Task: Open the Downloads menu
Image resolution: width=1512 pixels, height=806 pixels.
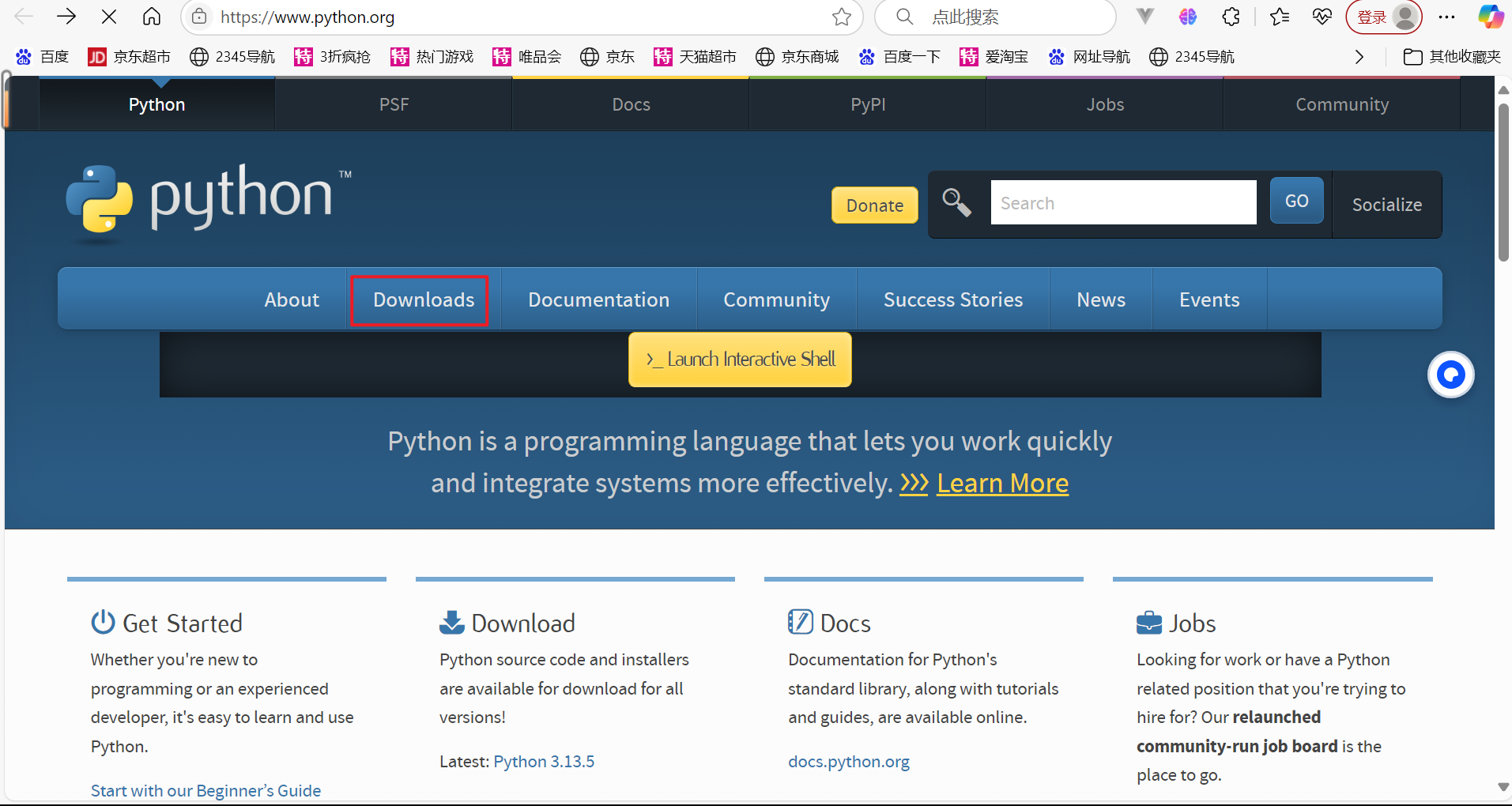Action: point(424,299)
